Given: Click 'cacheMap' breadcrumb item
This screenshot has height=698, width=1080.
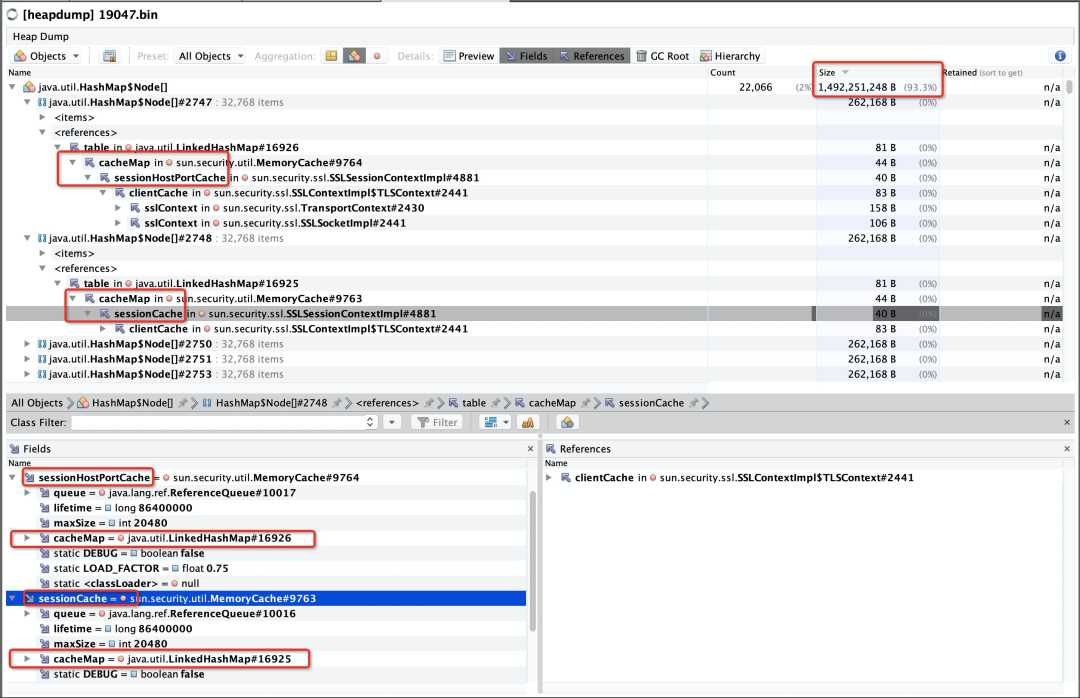Looking at the screenshot, I should tap(552, 402).
